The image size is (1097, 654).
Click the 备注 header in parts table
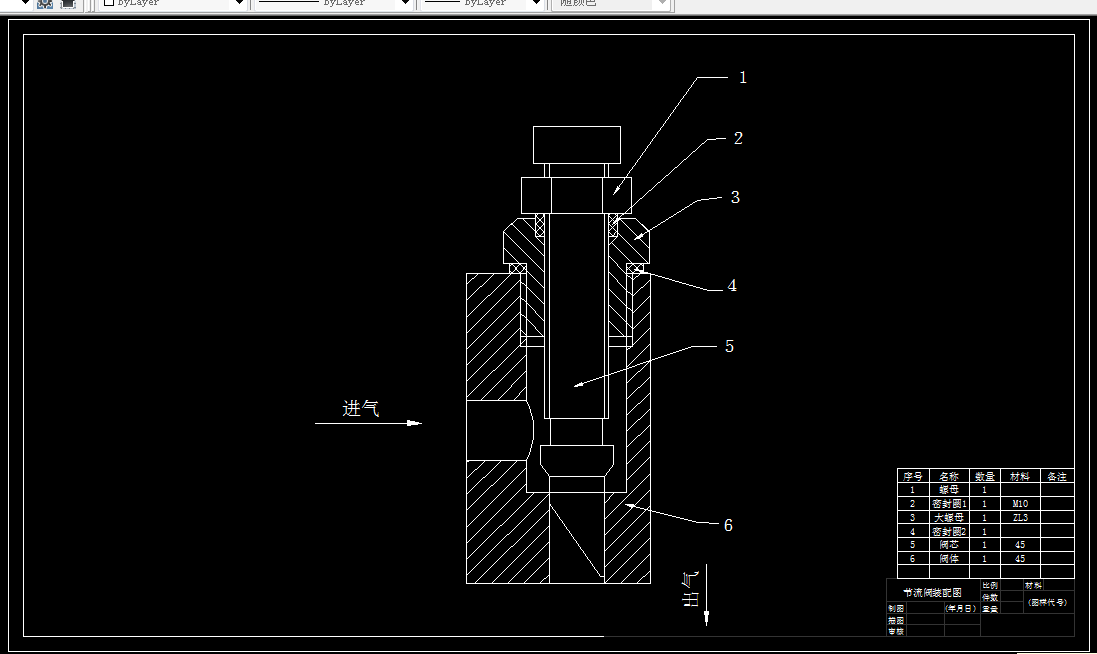pos(1057,476)
